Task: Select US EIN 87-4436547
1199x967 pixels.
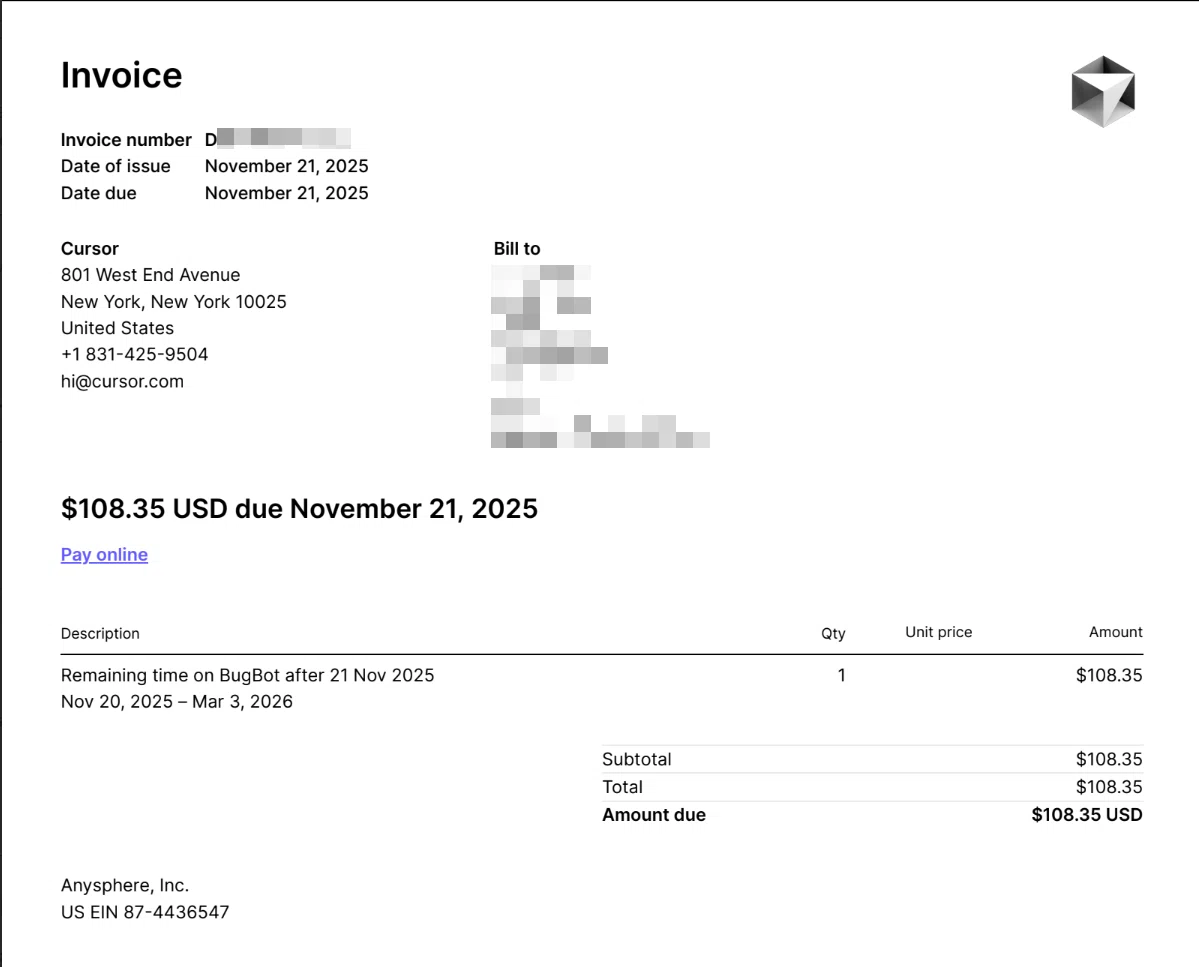Action: (145, 913)
